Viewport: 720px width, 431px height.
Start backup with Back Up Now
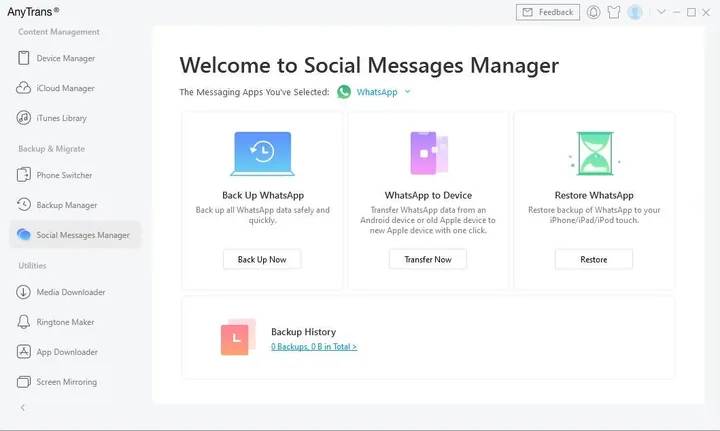(262, 259)
